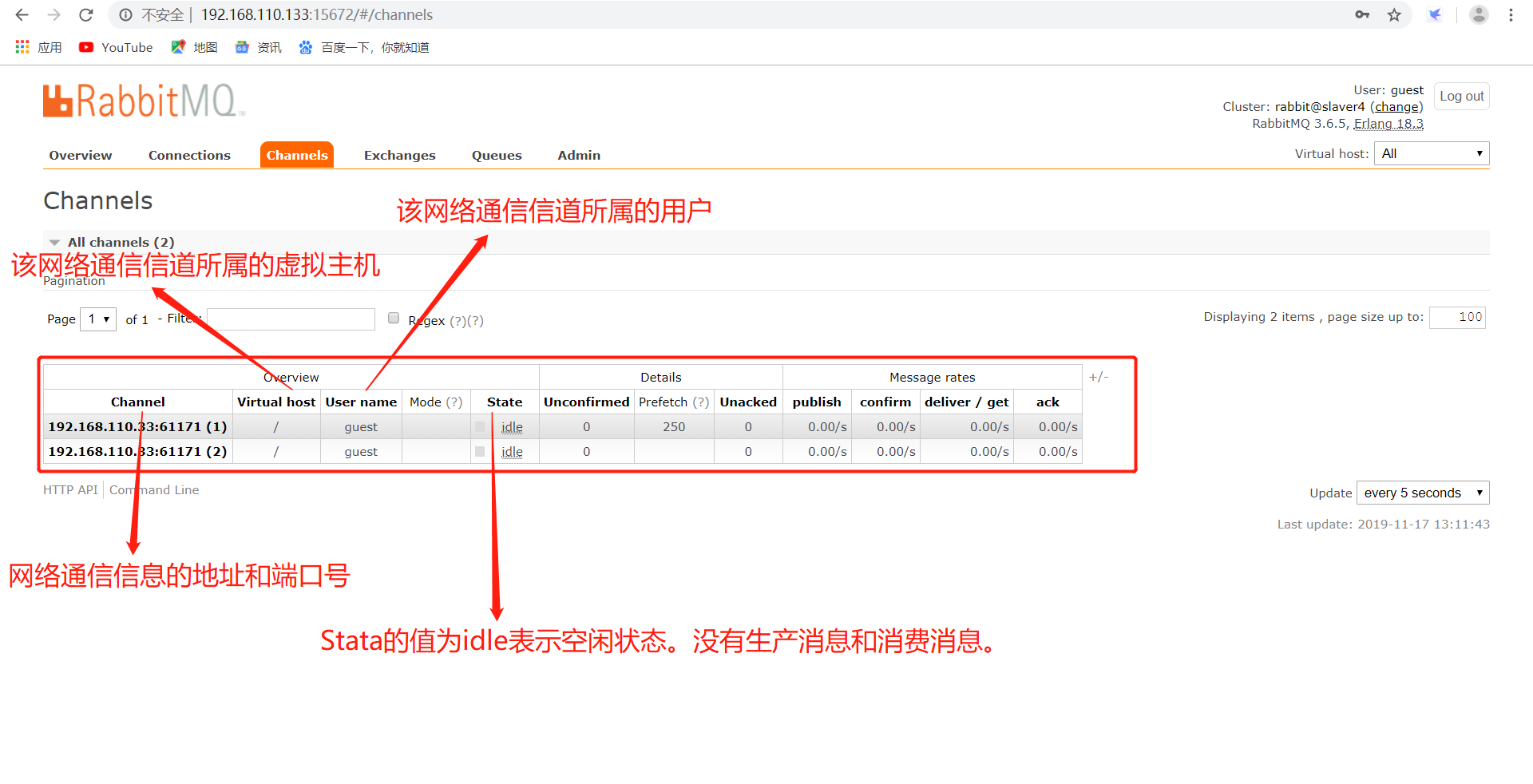This screenshot has width=1533, height=784.
Task: Open the Update interval dropdown
Action: point(1423,493)
